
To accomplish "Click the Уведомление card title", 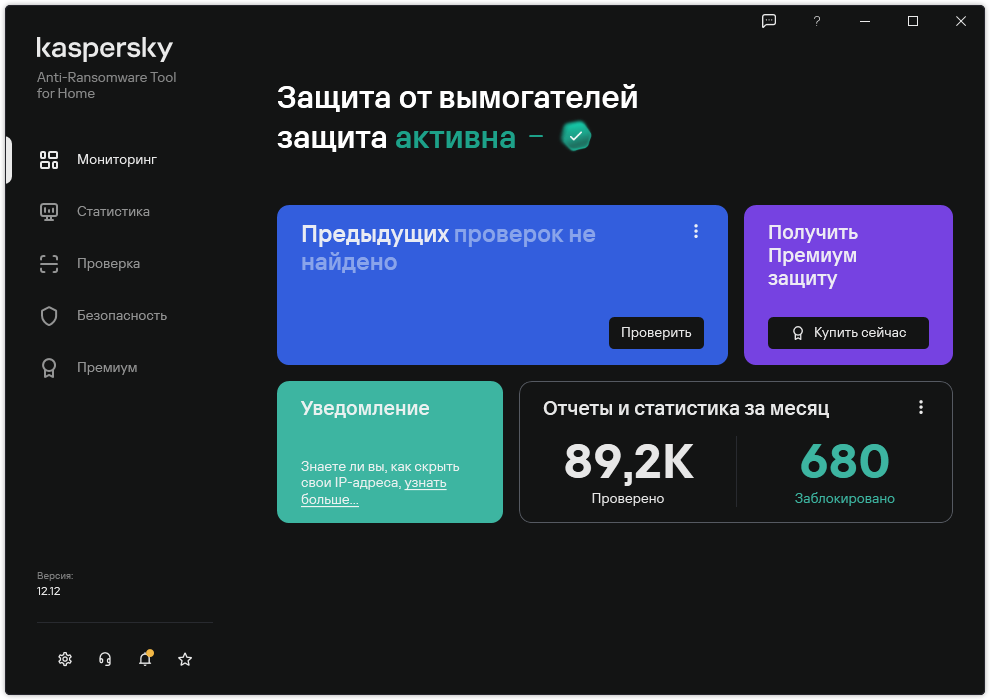I will 365,408.
